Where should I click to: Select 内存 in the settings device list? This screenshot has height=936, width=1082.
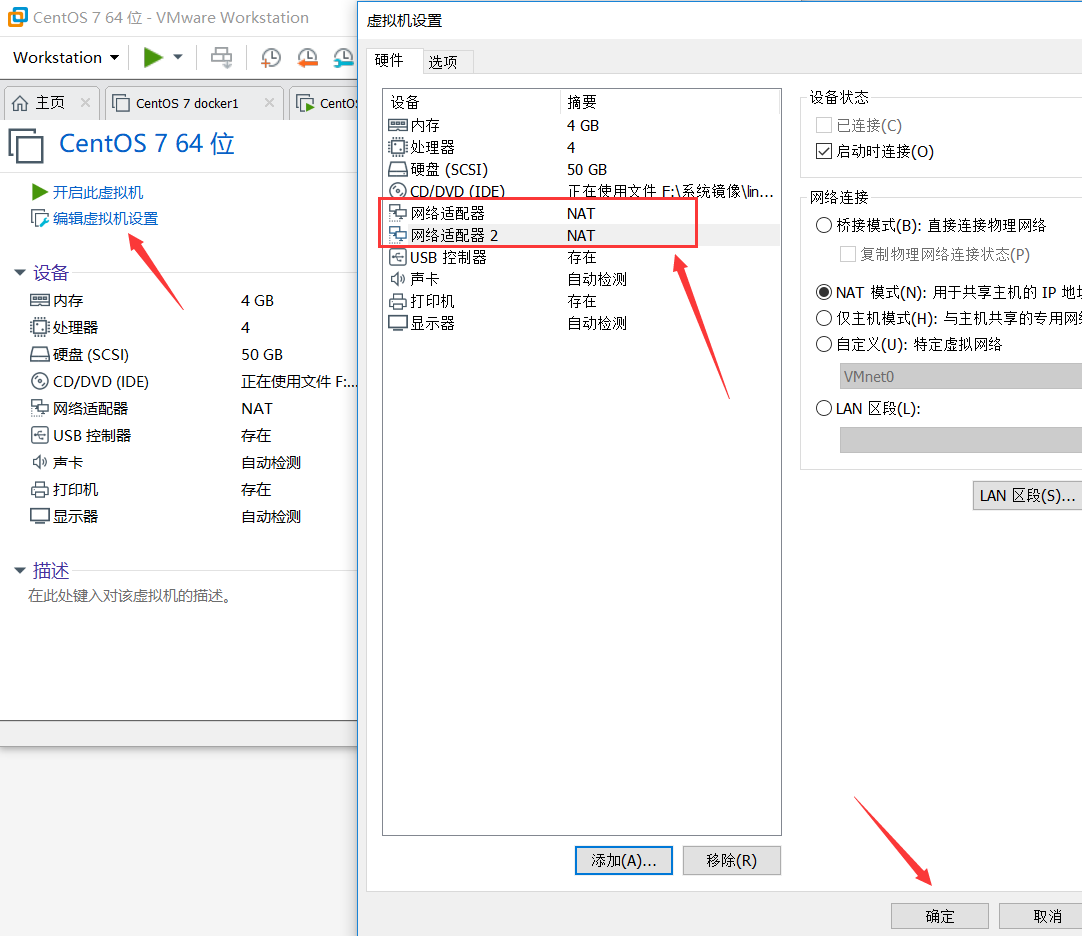click(582, 126)
